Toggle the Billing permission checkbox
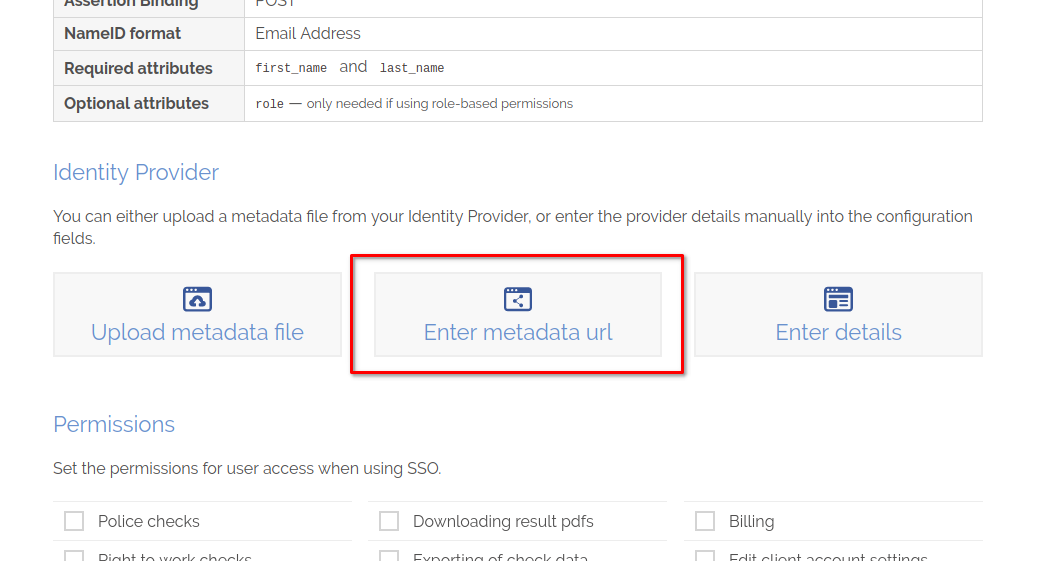Viewport: 1058px width, 561px height. click(x=705, y=521)
